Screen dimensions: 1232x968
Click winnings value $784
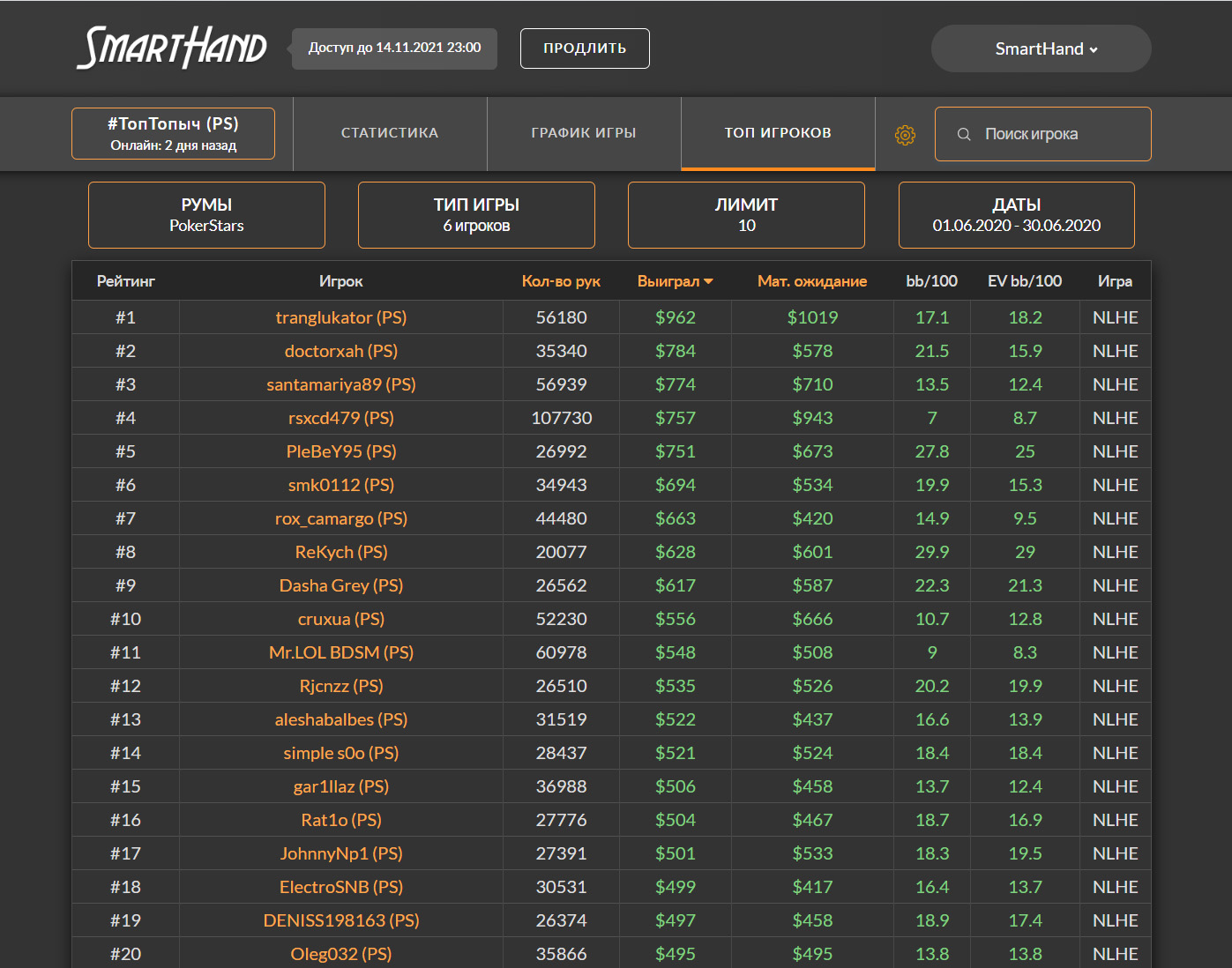coord(676,351)
